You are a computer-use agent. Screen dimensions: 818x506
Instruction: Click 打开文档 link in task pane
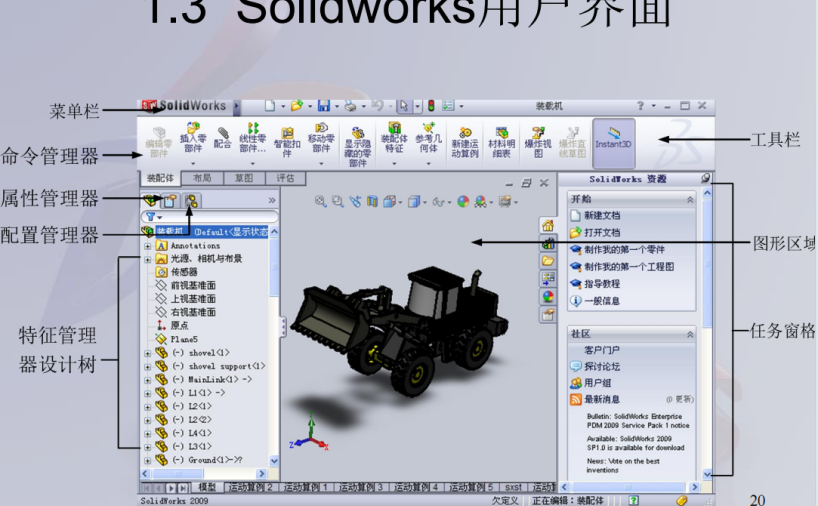[602, 233]
